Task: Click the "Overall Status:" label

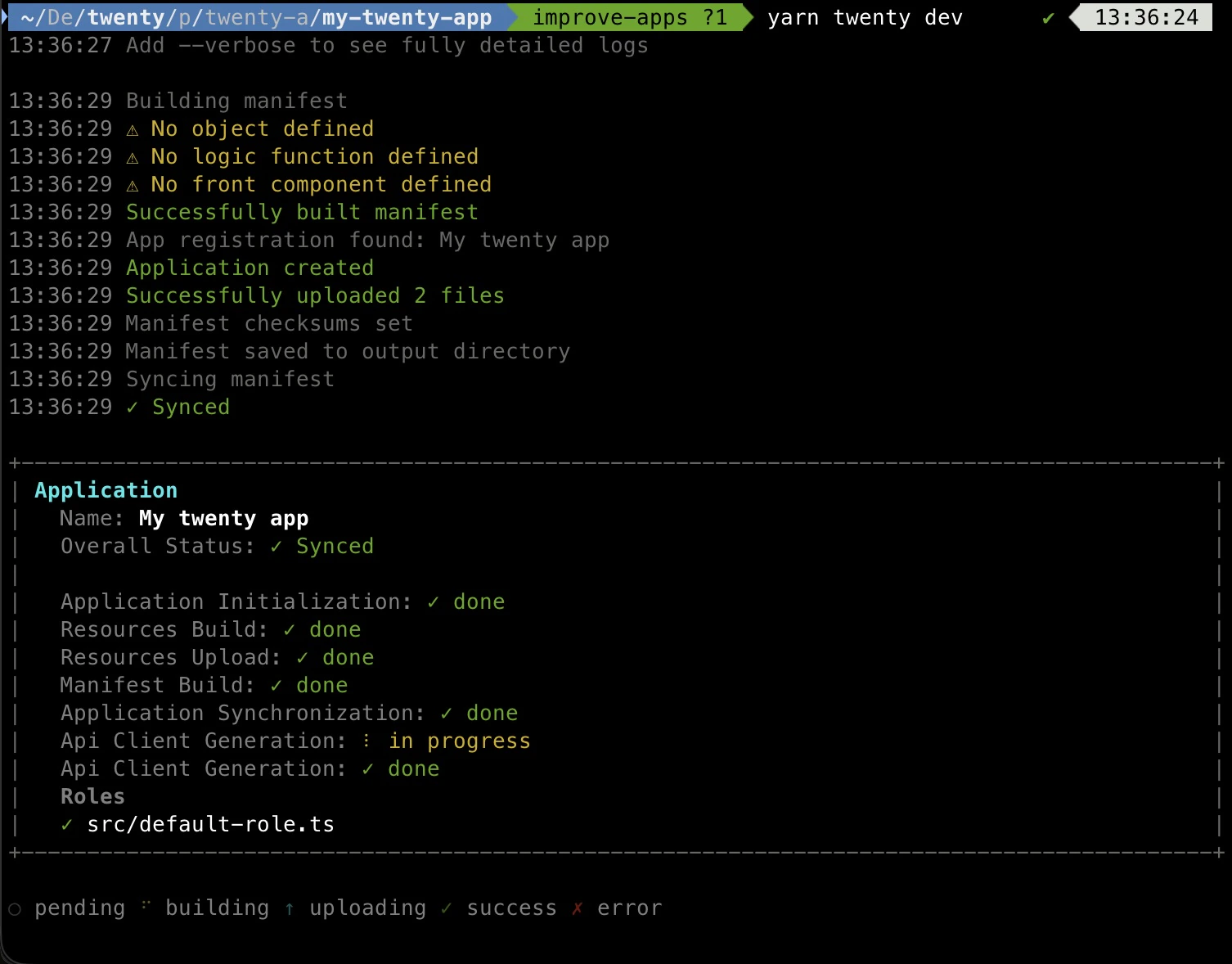Action: click(158, 546)
